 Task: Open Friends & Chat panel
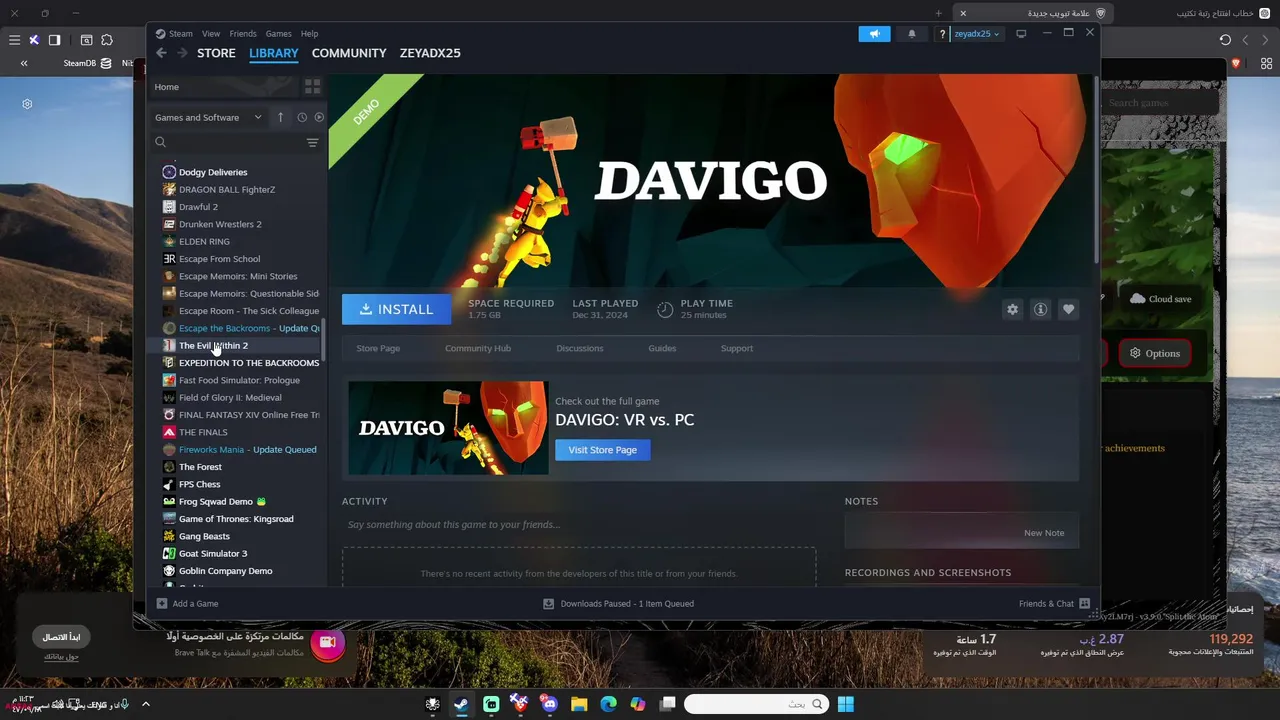(1054, 604)
